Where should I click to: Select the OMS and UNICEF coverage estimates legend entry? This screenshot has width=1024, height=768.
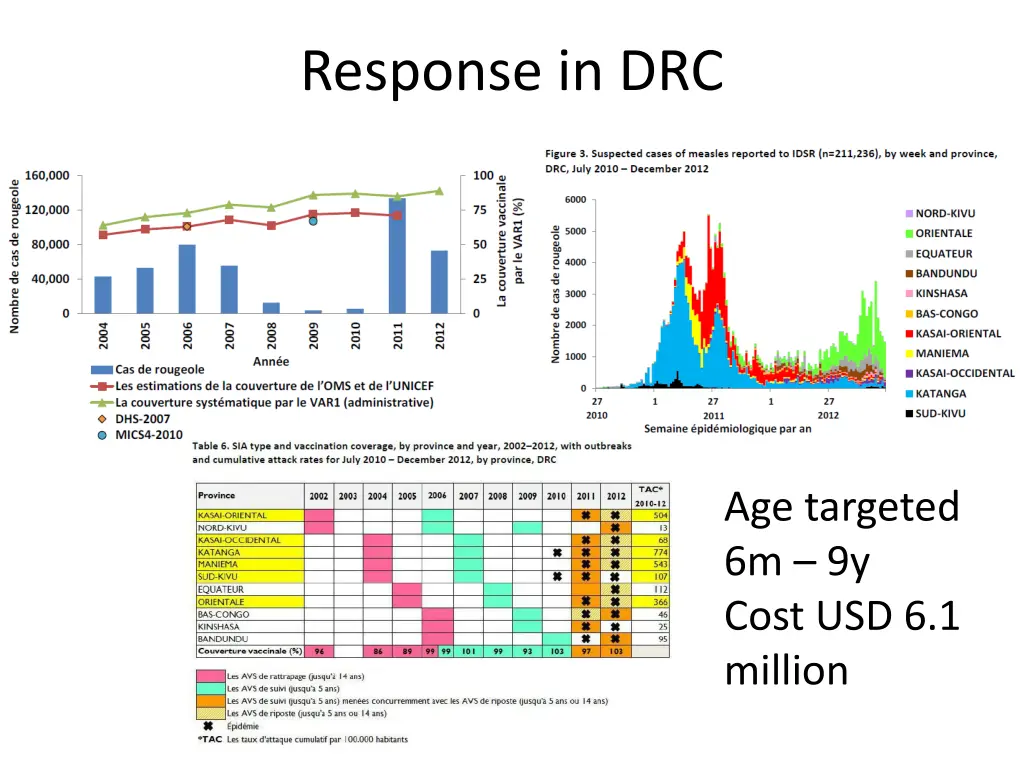(262, 386)
